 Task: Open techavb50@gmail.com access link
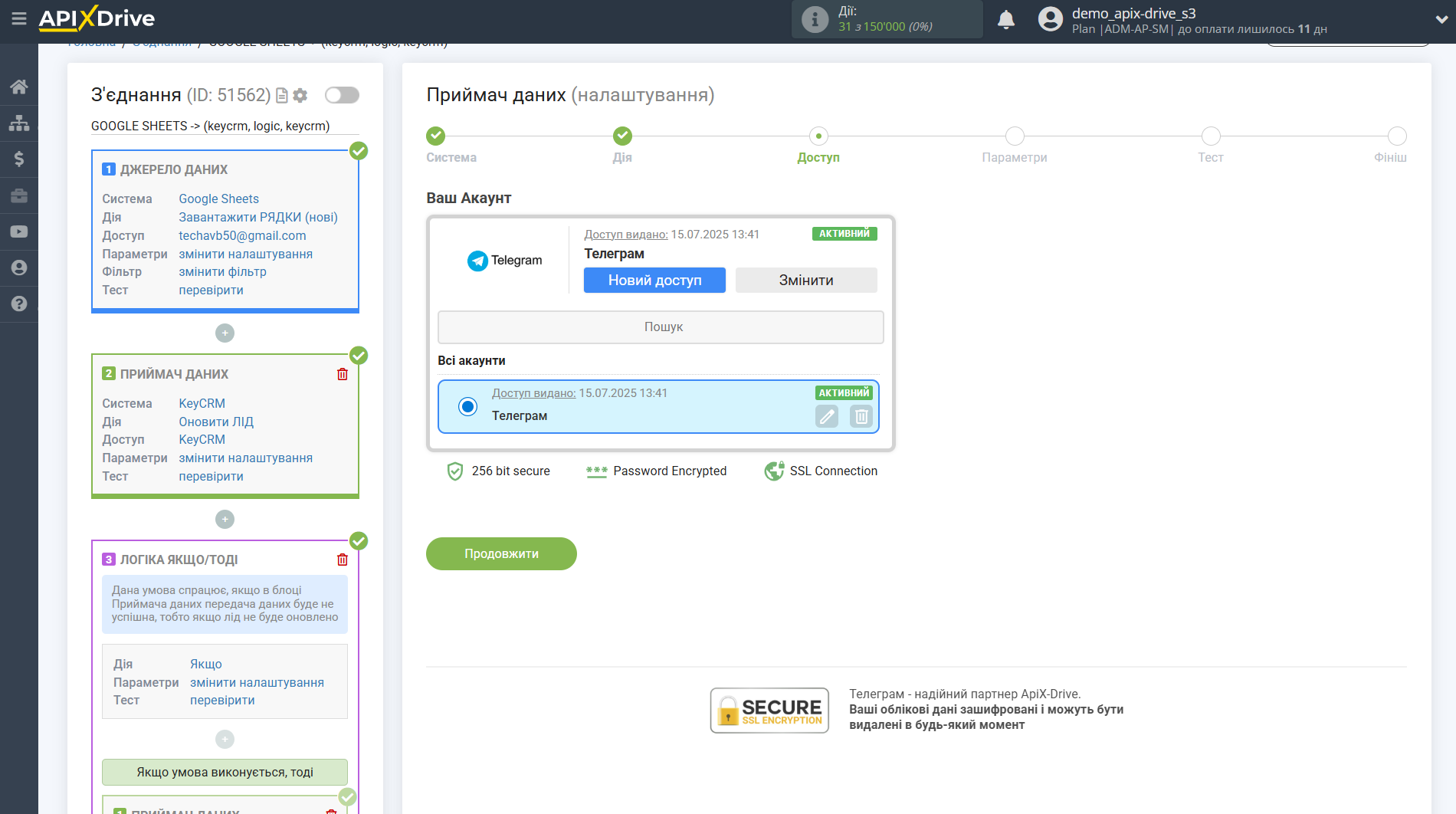click(242, 235)
